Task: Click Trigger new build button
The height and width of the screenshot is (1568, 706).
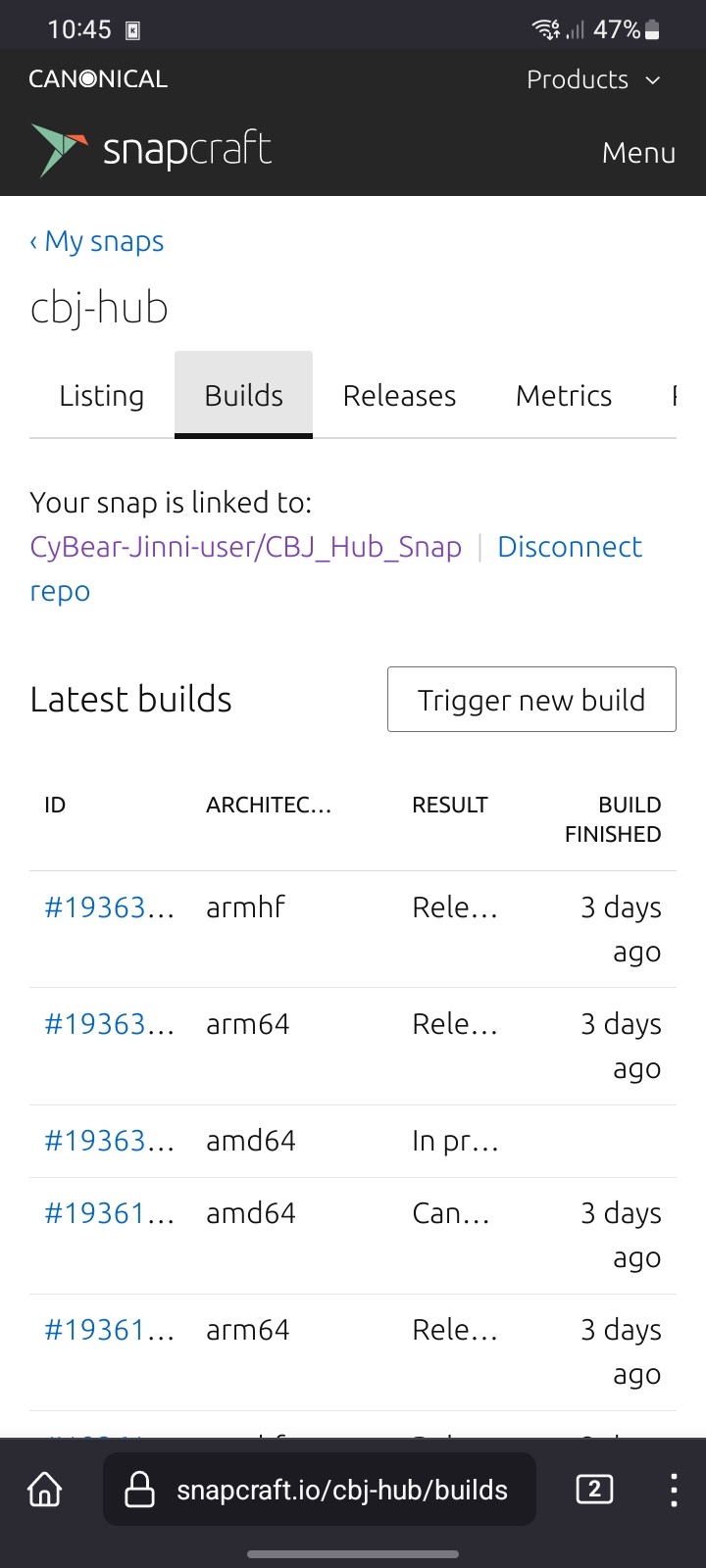Action: [x=531, y=699]
